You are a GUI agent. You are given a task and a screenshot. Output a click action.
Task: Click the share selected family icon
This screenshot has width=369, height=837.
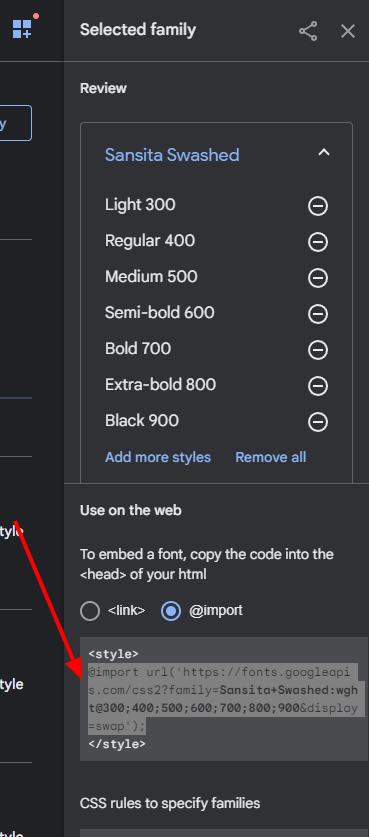(x=308, y=31)
